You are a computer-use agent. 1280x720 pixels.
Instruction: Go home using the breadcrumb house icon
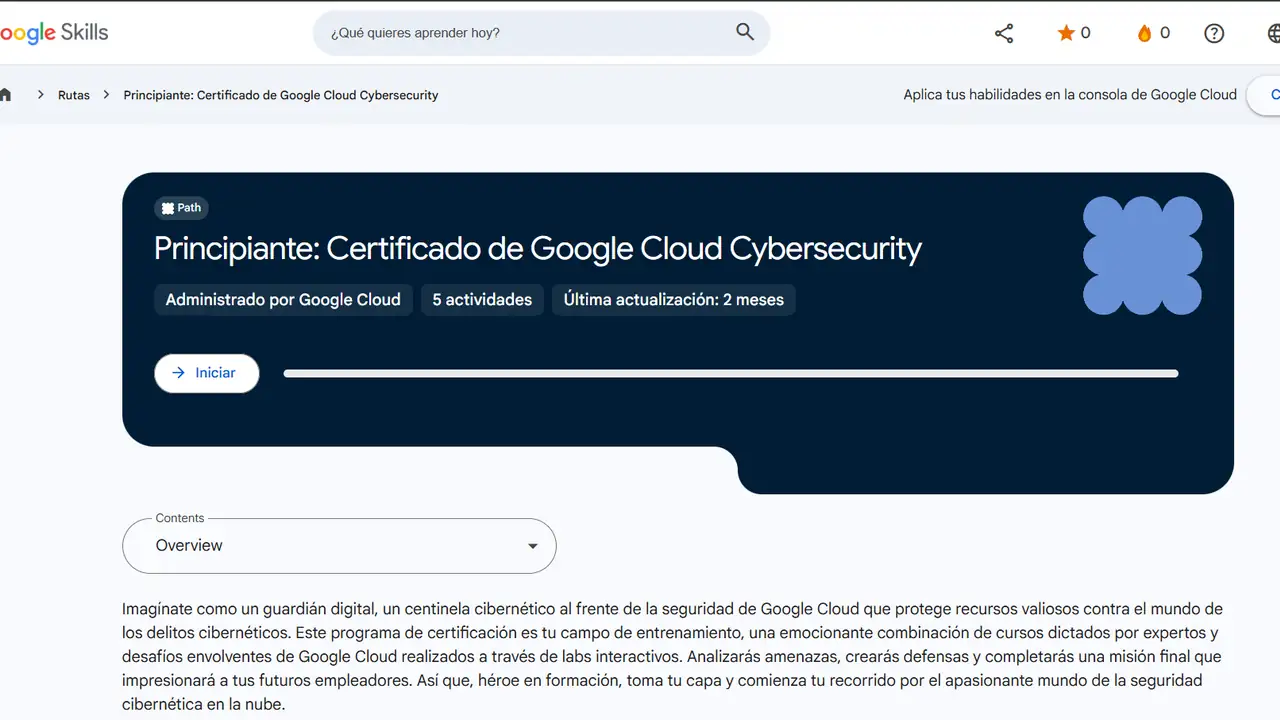tap(6, 95)
